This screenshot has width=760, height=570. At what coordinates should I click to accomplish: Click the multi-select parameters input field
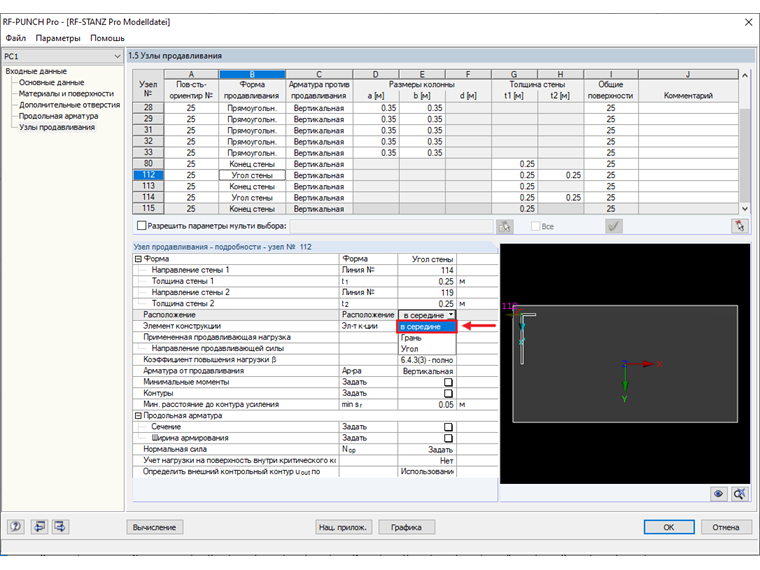(391, 226)
